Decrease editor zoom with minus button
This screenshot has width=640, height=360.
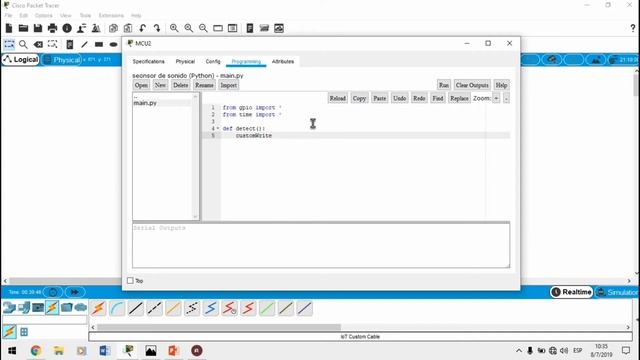506,98
